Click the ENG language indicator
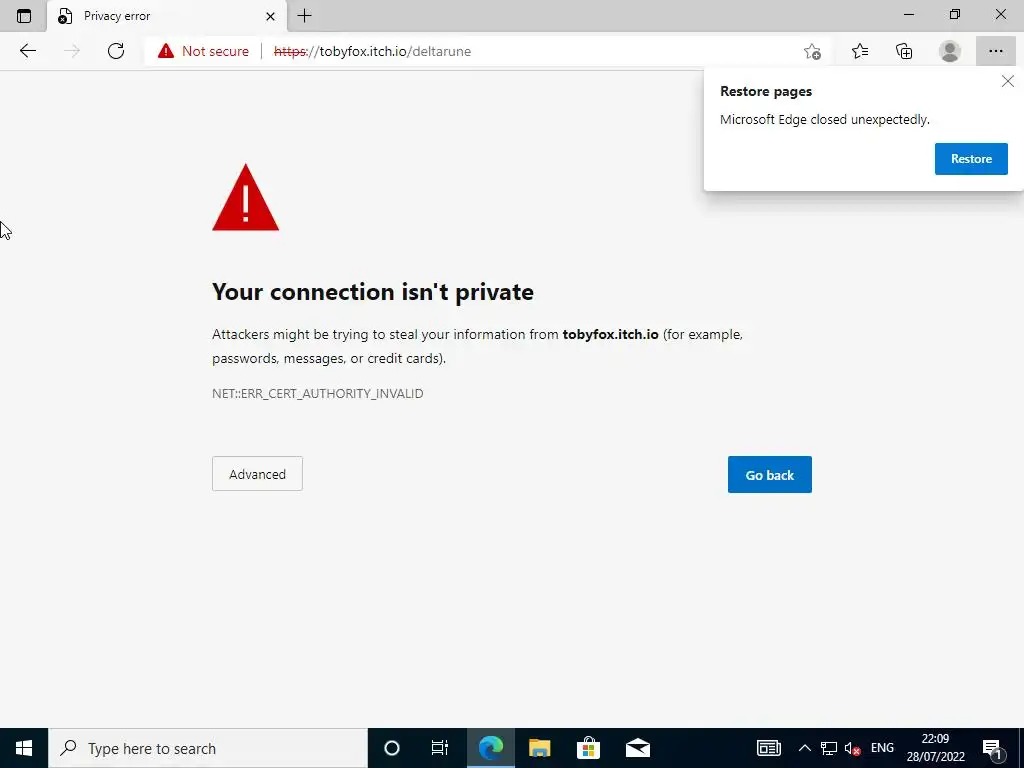This screenshot has width=1024, height=768. (x=882, y=748)
